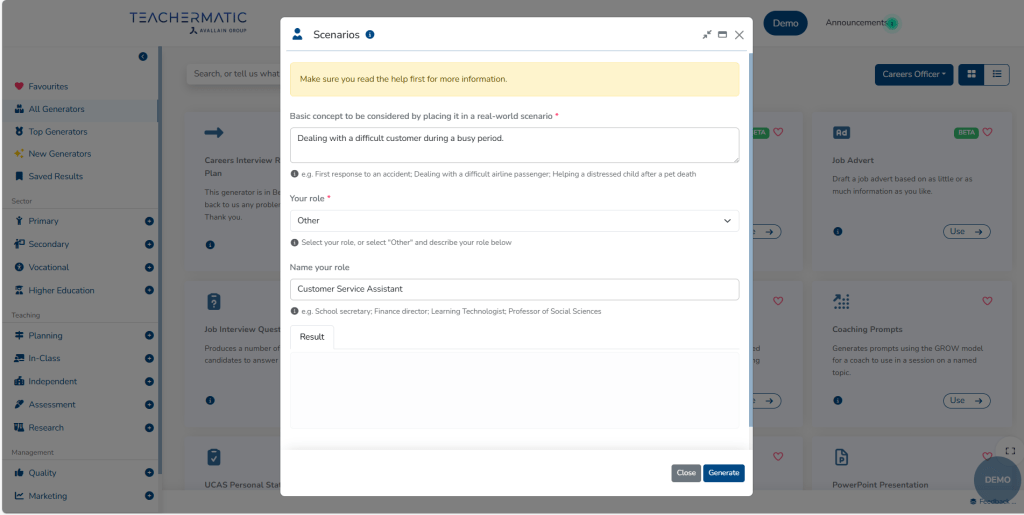This screenshot has width=1024, height=515.
Task: Click the basic concept text area
Action: pos(515,145)
